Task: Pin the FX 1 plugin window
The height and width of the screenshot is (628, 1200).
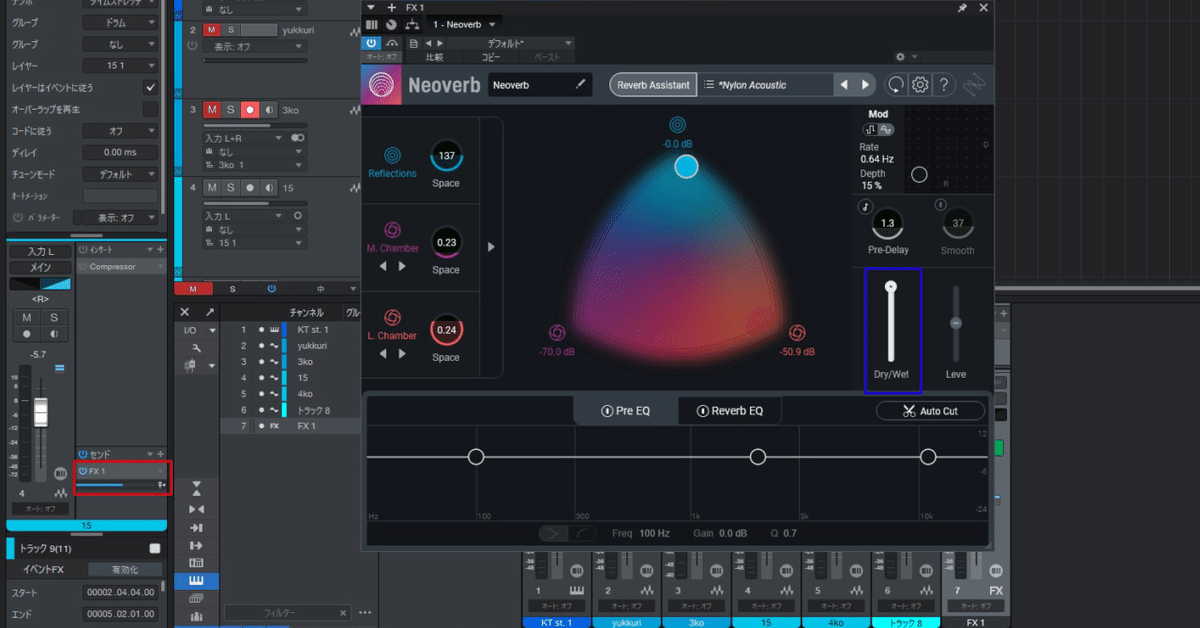Action: [x=962, y=8]
